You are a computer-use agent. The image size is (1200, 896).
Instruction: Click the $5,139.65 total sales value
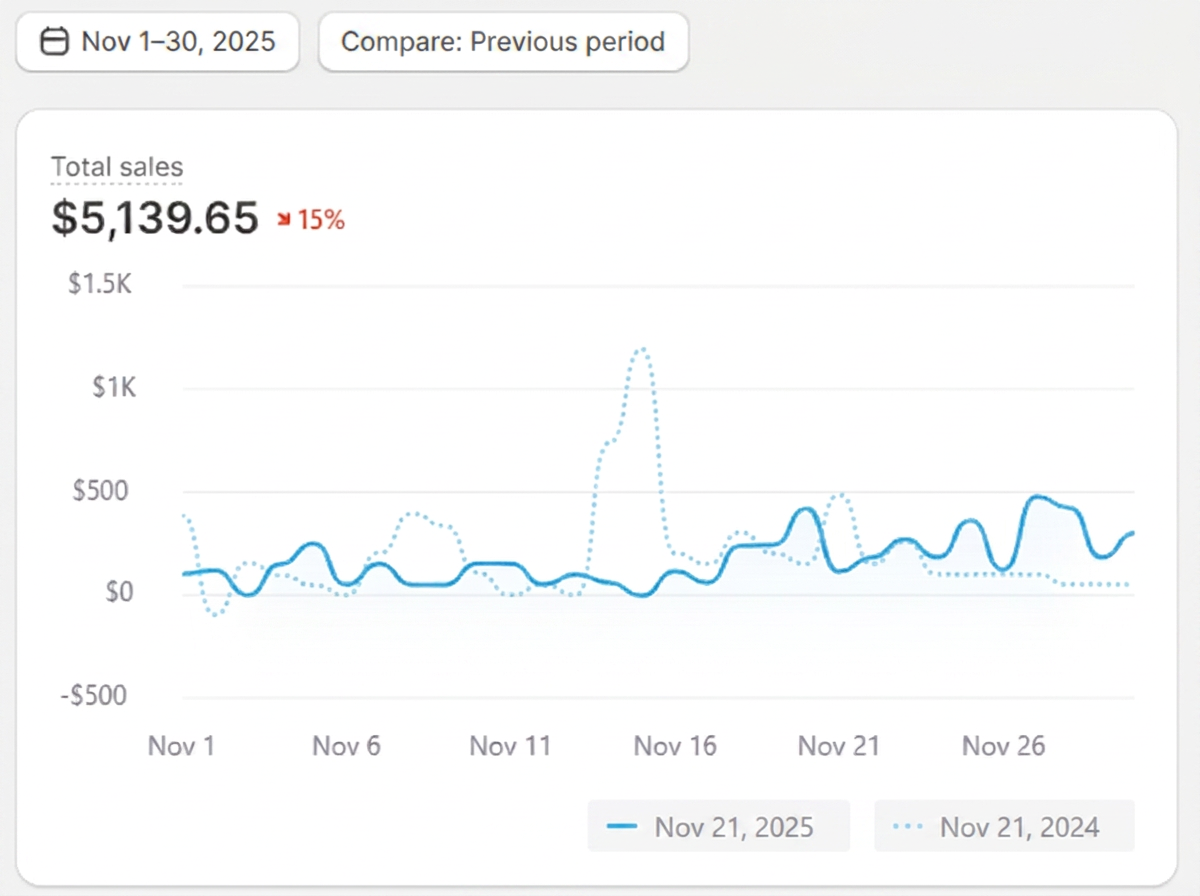pos(155,218)
